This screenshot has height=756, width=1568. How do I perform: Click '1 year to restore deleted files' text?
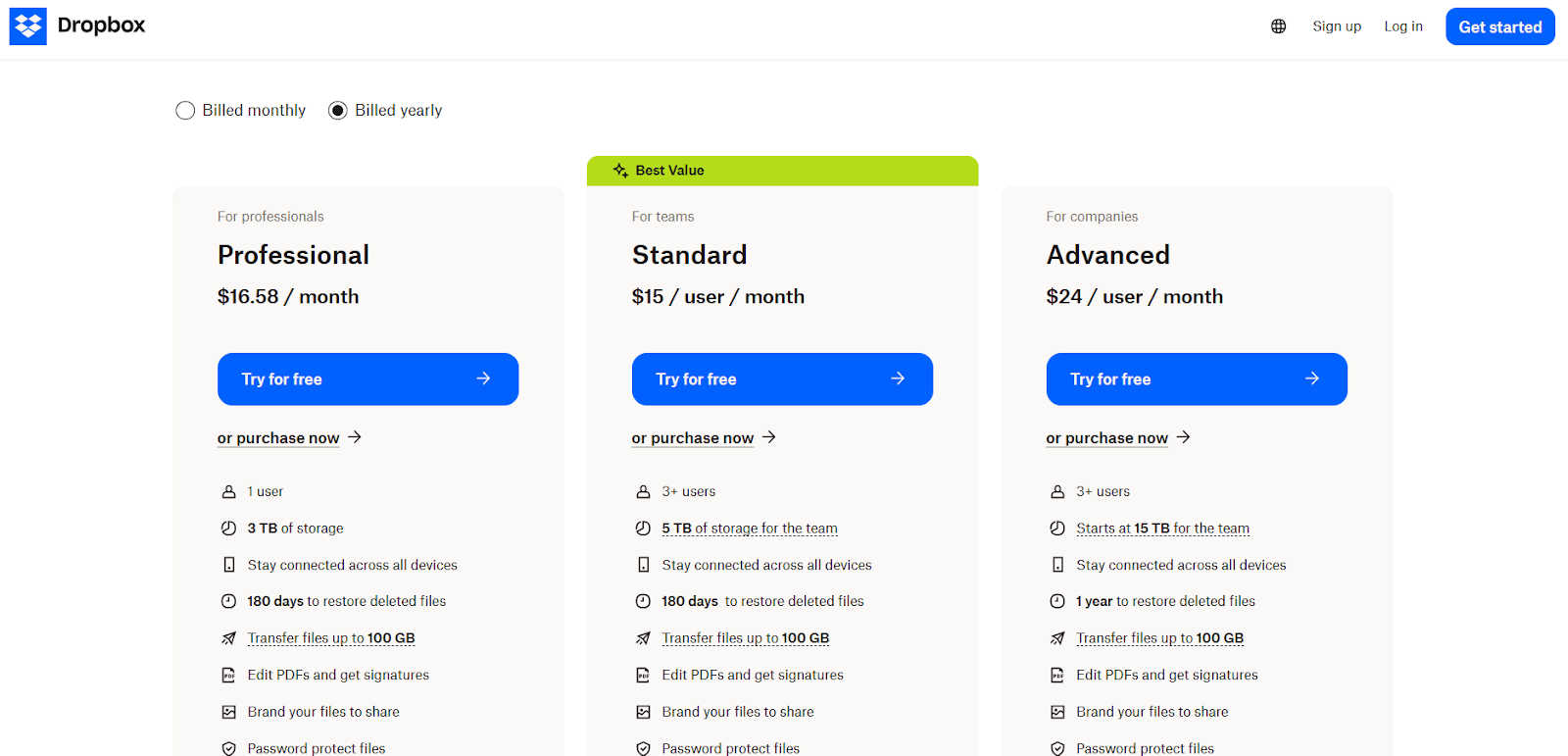point(1165,601)
